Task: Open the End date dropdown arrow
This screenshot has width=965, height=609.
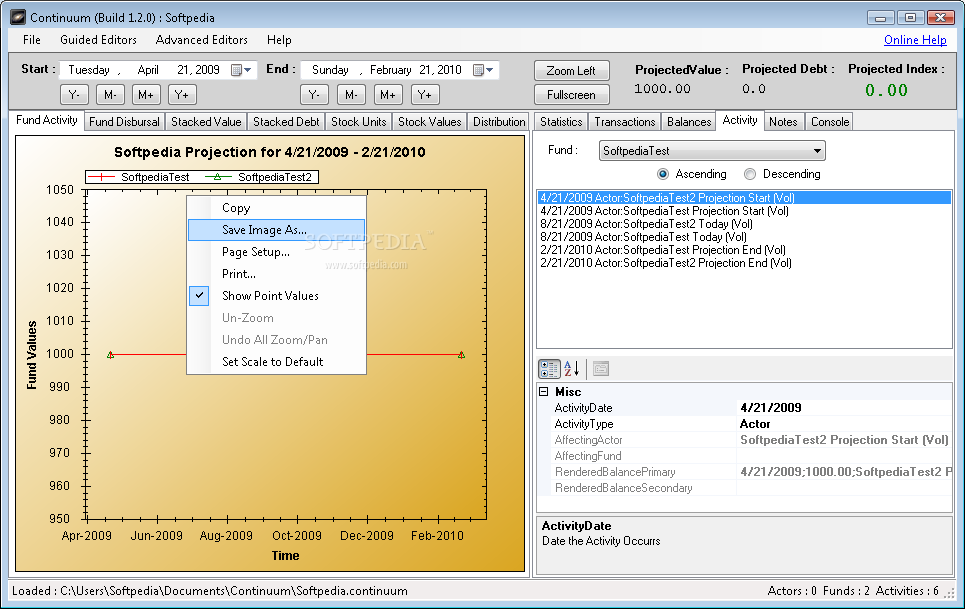Action: 489,70
